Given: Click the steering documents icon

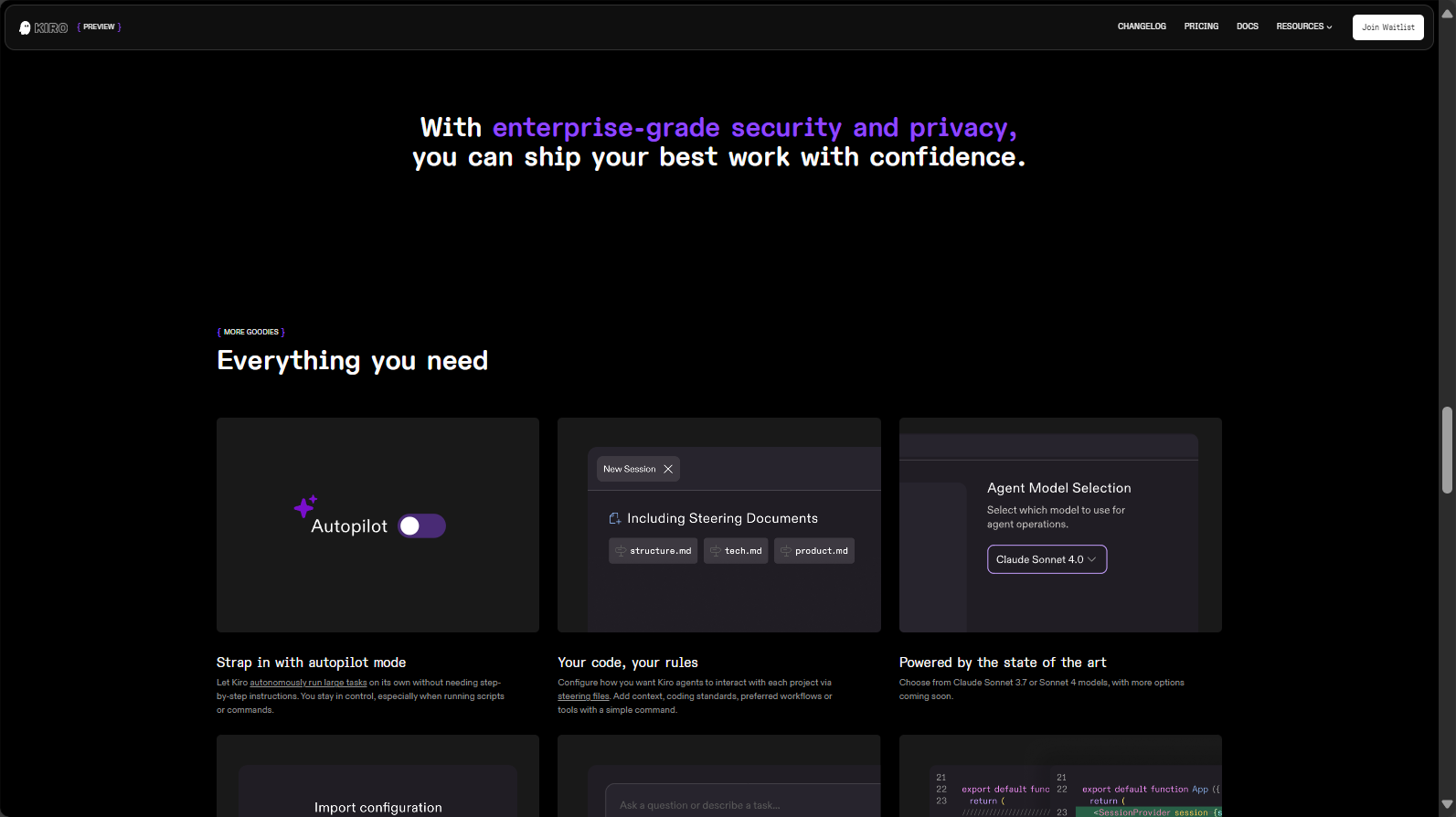Looking at the screenshot, I should click(x=615, y=518).
